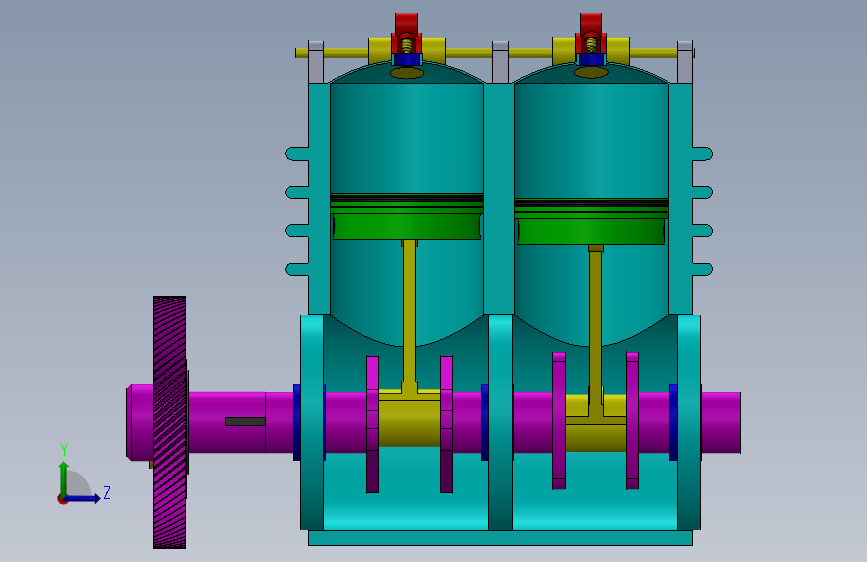Screen dimensions: 867x562
Task: Click the dark keyway slot on the crankshaft
Action: pos(245,422)
